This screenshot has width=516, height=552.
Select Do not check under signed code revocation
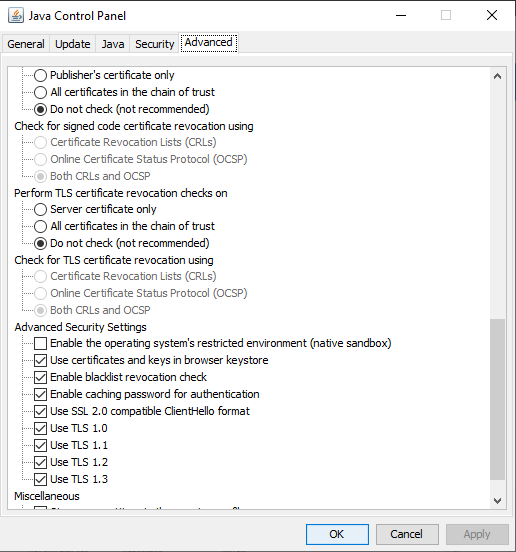point(40,109)
